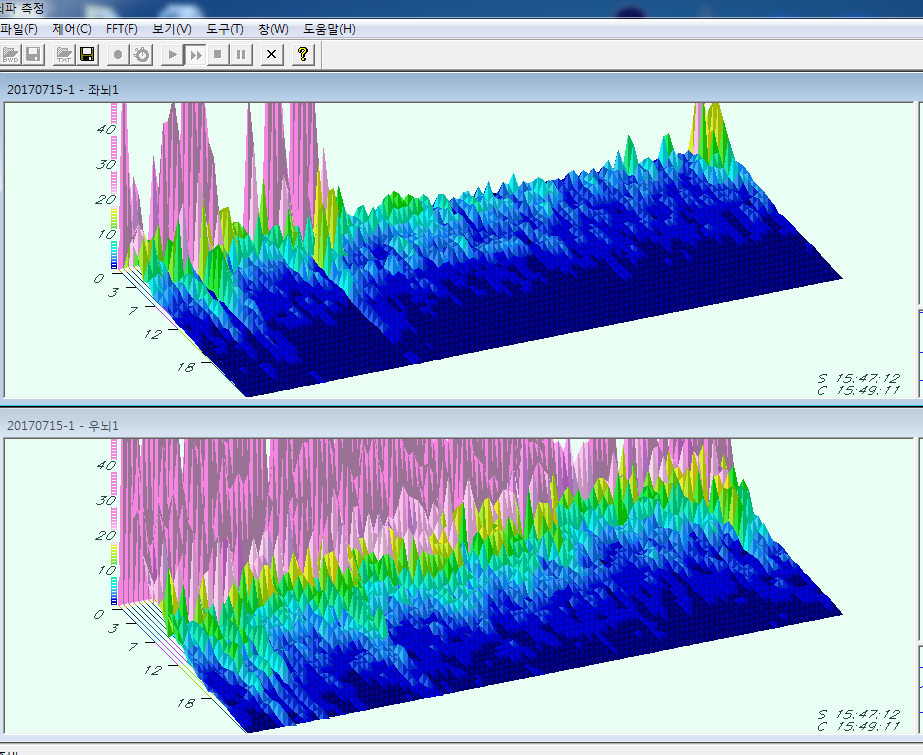This screenshot has height=755, width=923.
Task: Open the FFT(F) menu
Action: 122,29
